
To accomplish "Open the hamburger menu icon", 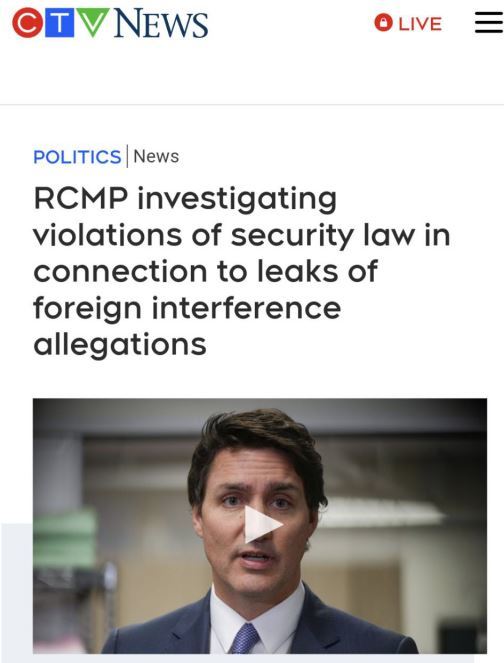I will pyautogui.click(x=489, y=22).
